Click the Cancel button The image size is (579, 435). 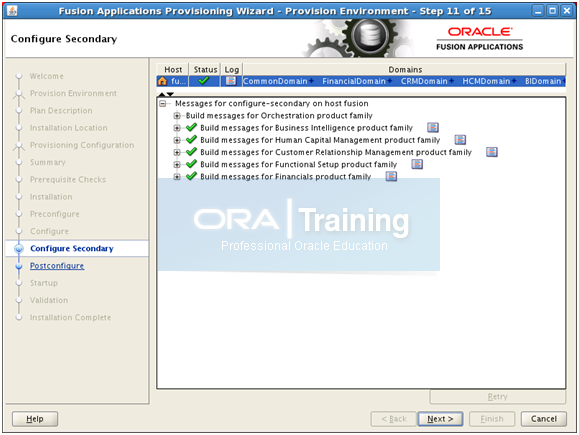pos(544,419)
